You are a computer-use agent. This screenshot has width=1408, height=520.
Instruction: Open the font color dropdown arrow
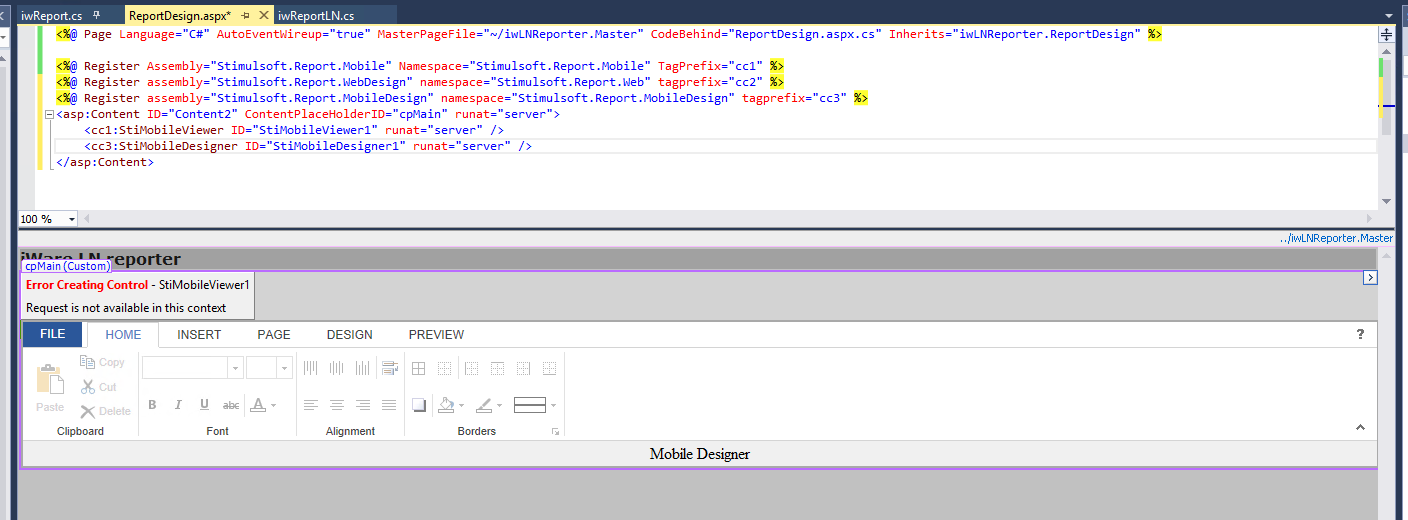273,405
